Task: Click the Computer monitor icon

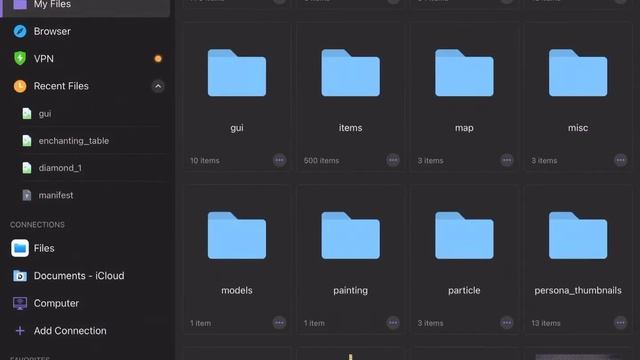Action: (x=20, y=303)
